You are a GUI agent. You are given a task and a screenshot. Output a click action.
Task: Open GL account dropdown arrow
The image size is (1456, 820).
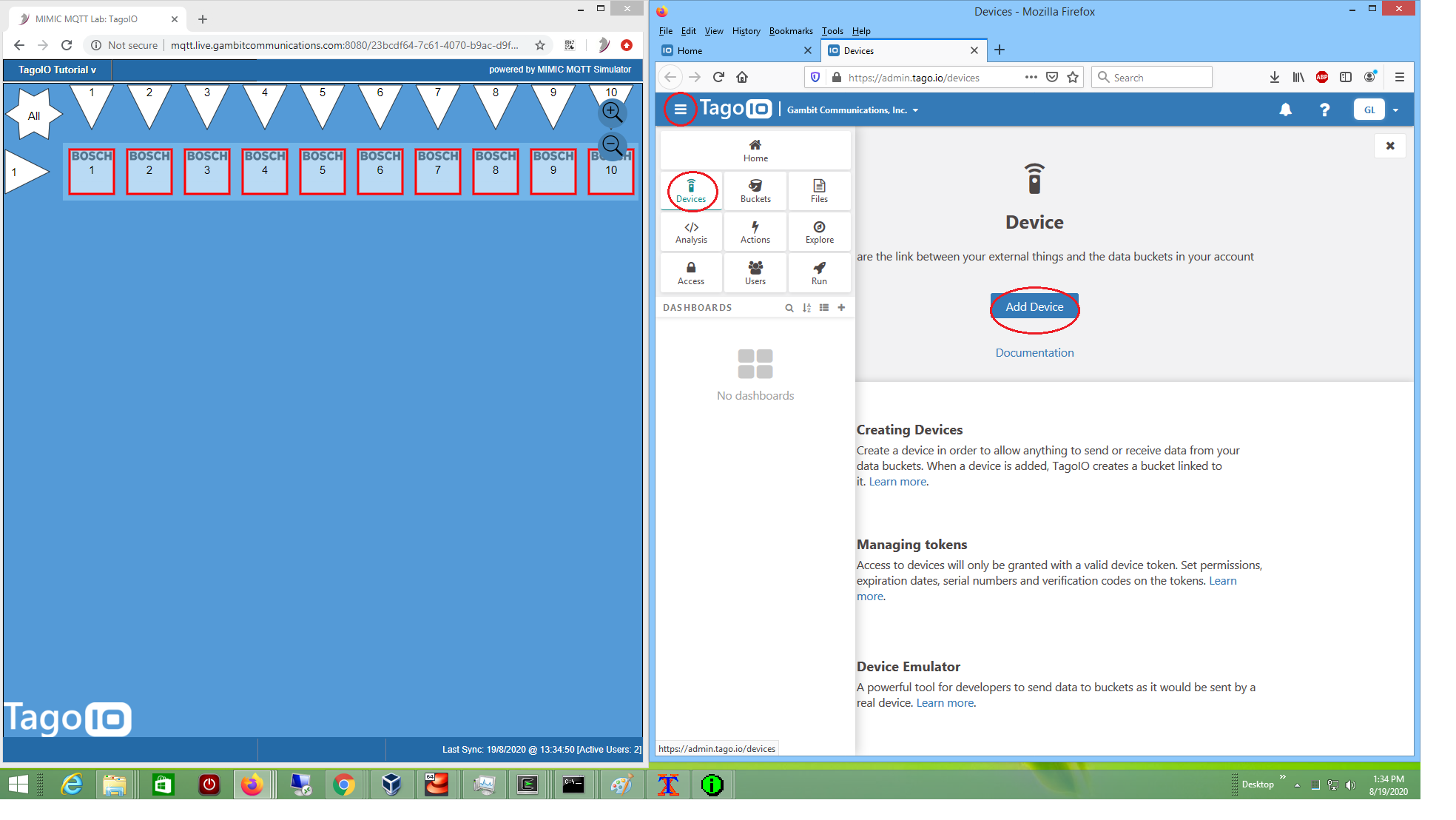[1395, 110]
